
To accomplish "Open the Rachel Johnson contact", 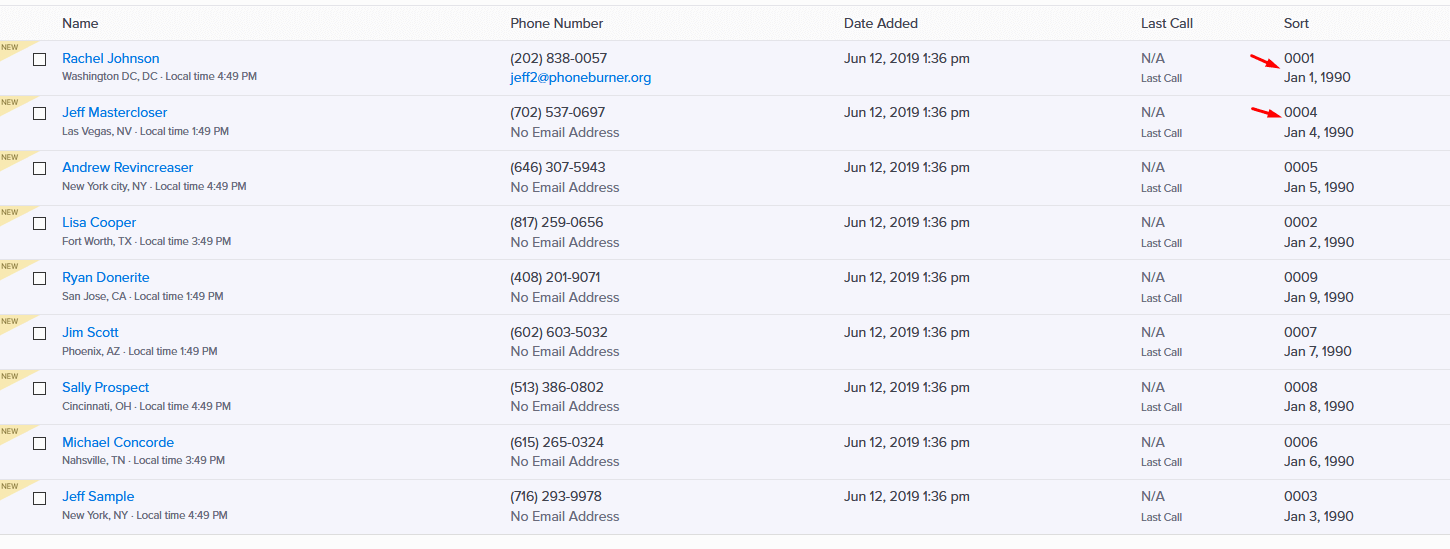I will coord(111,58).
